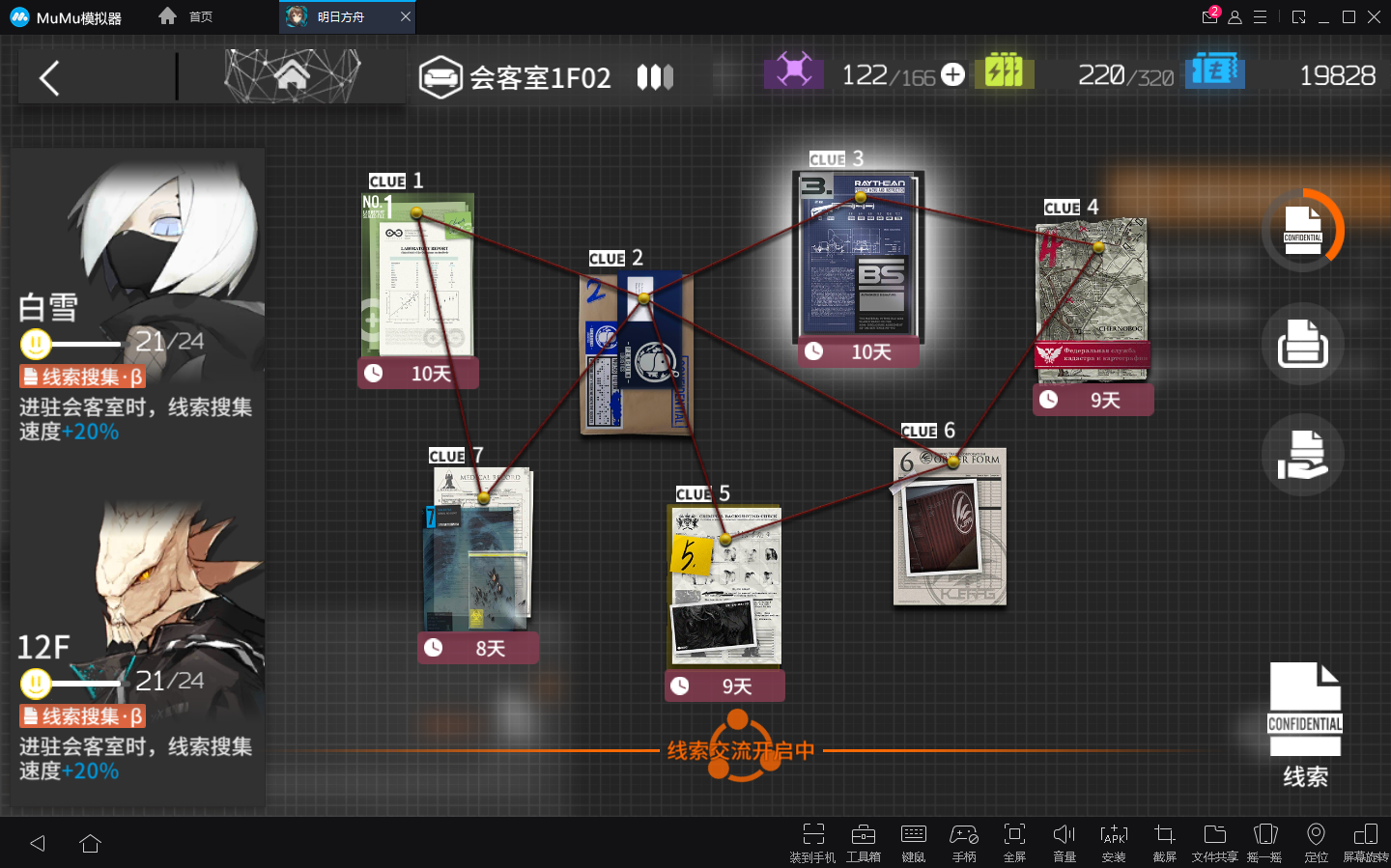The width and height of the screenshot is (1391, 868).
Task: Open the 会客室1F02 room icon
Action: click(440, 77)
